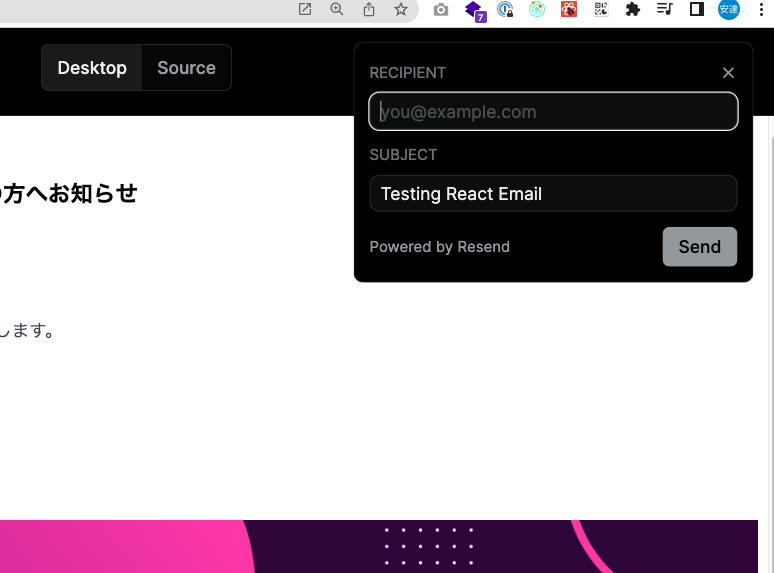Click the Send button
Image resolution: width=774 pixels, height=573 pixels.
click(699, 247)
